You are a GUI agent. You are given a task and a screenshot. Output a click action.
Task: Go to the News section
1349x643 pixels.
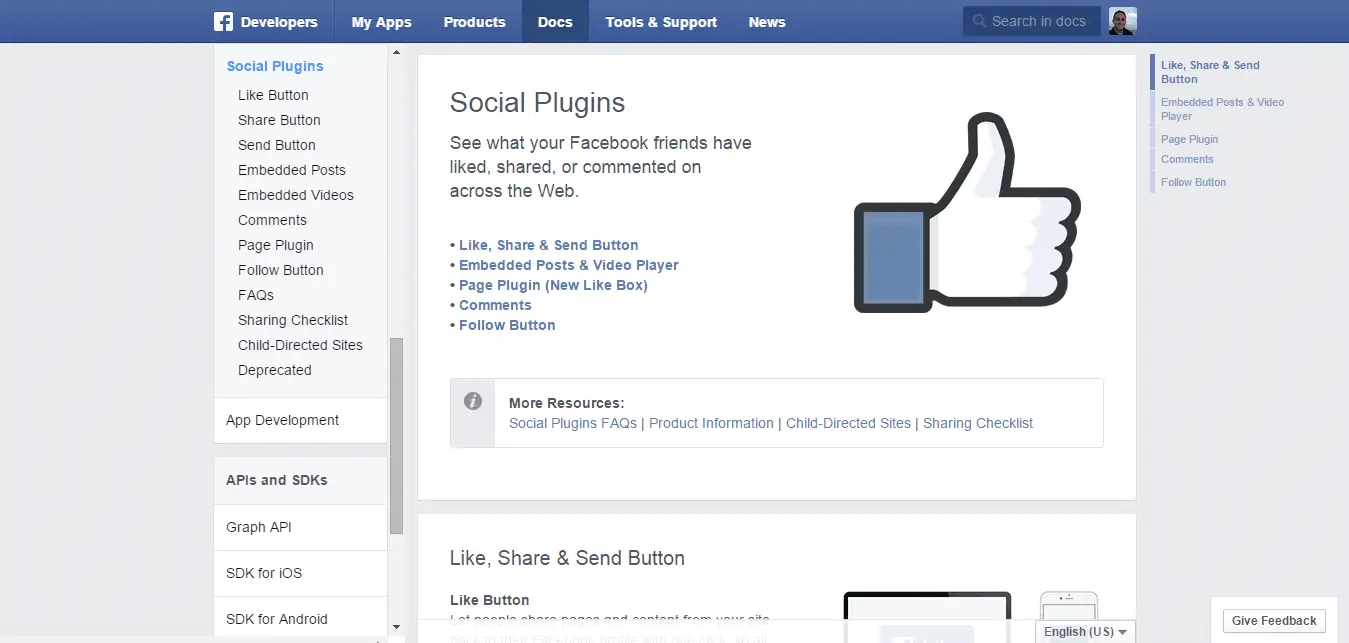click(767, 22)
